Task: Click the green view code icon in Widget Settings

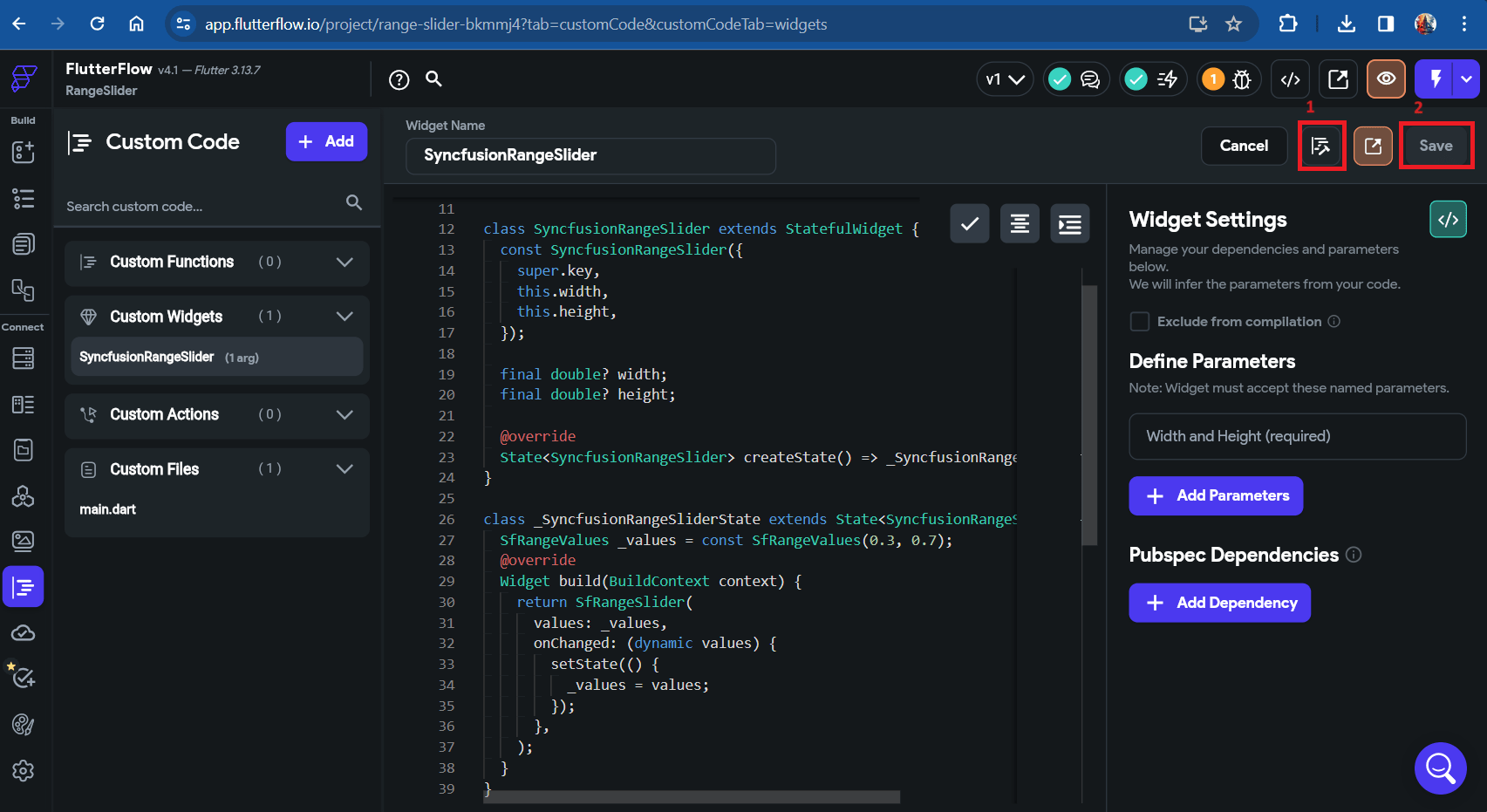Action: point(1448,220)
